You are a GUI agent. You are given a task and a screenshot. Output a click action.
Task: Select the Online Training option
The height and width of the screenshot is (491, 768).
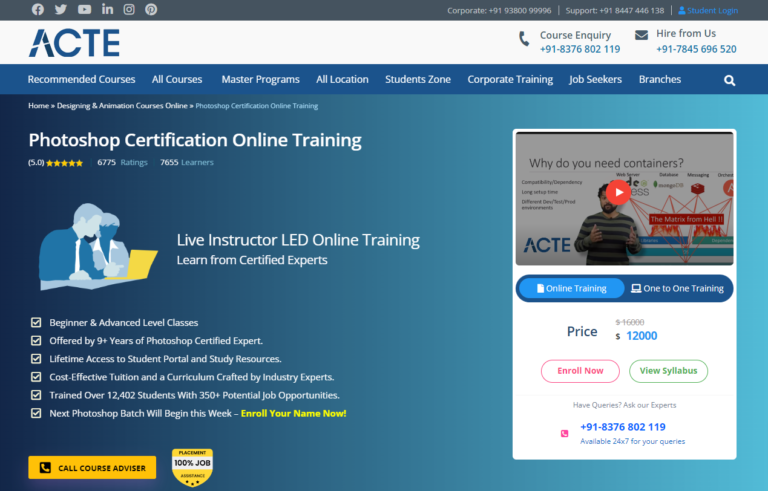(x=571, y=288)
